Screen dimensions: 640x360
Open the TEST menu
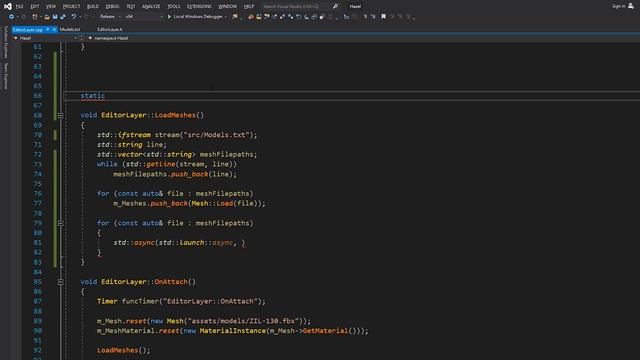131,7
